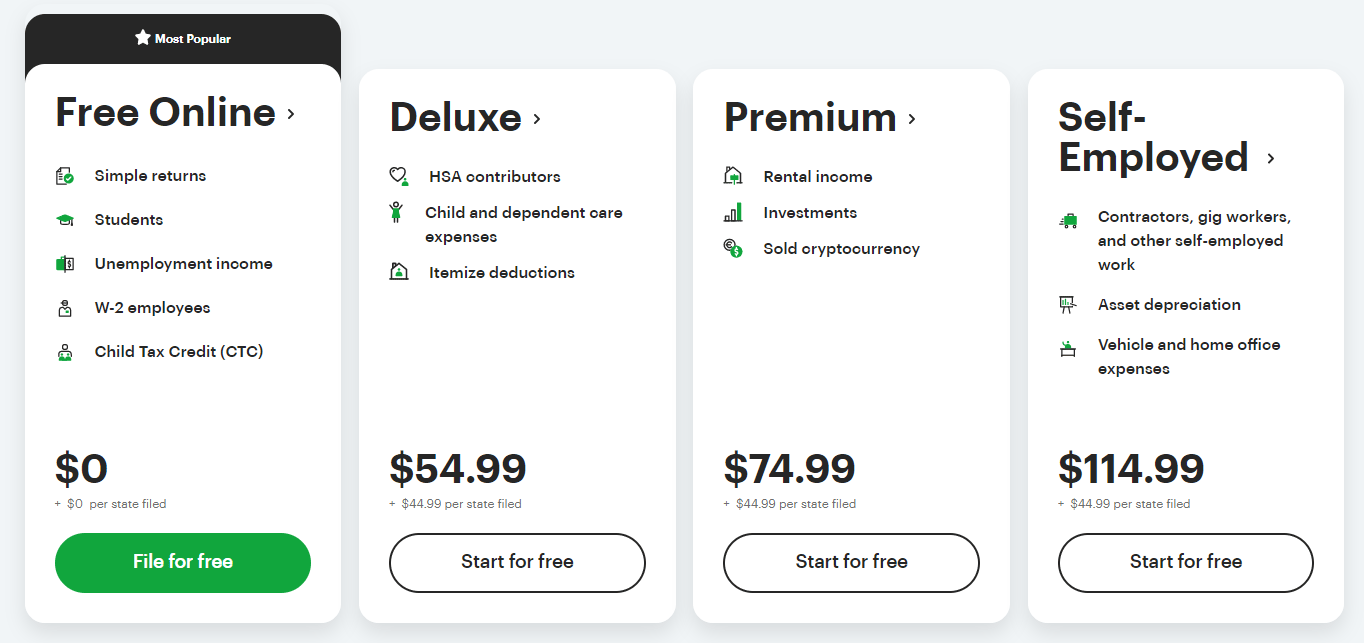Expand the Deluxe plan chevron

[x=537, y=119]
